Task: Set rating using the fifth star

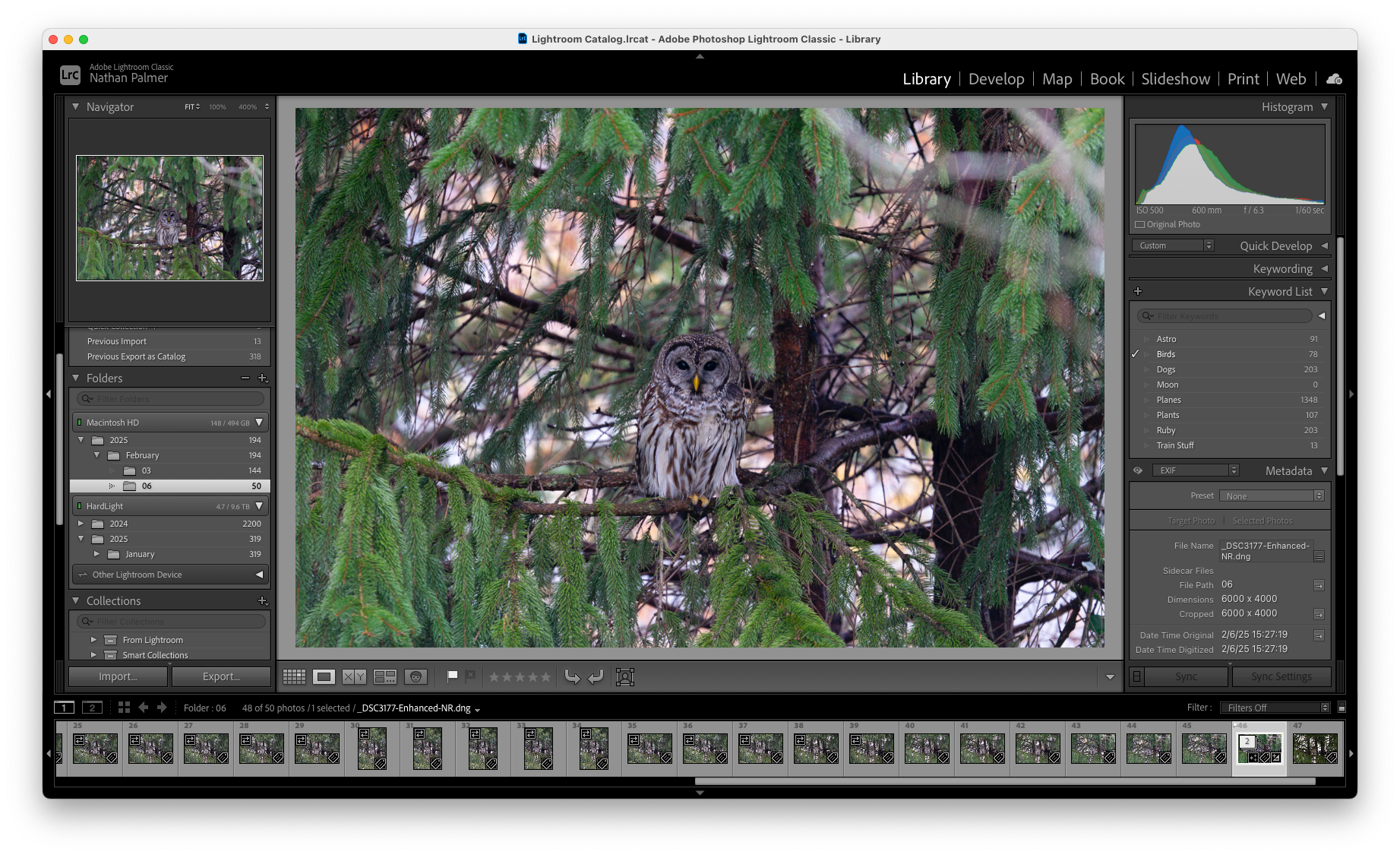Action: (x=545, y=676)
